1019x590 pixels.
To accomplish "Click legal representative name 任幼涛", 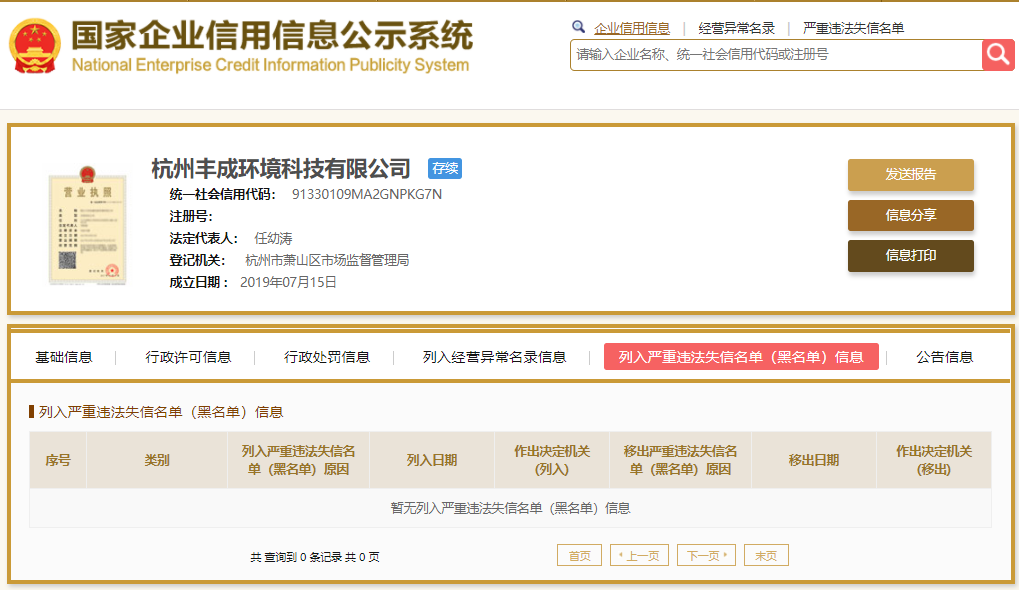I will [273, 238].
